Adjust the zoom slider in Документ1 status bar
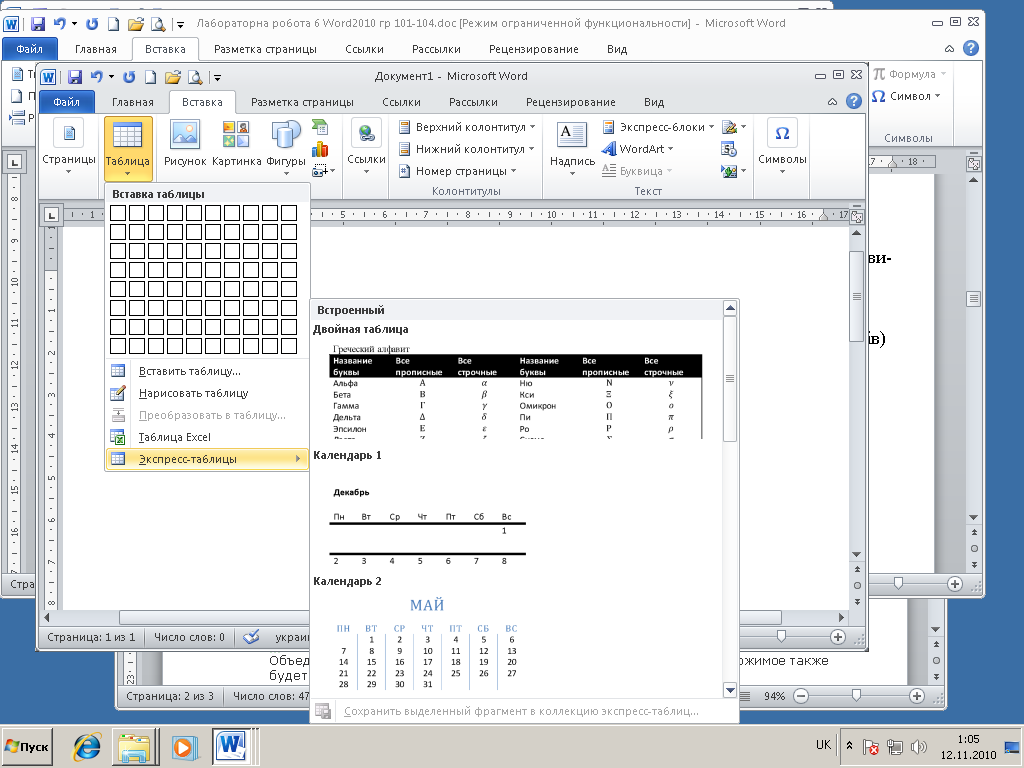The width and height of the screenshot is (1024, 768). [781, 636]
